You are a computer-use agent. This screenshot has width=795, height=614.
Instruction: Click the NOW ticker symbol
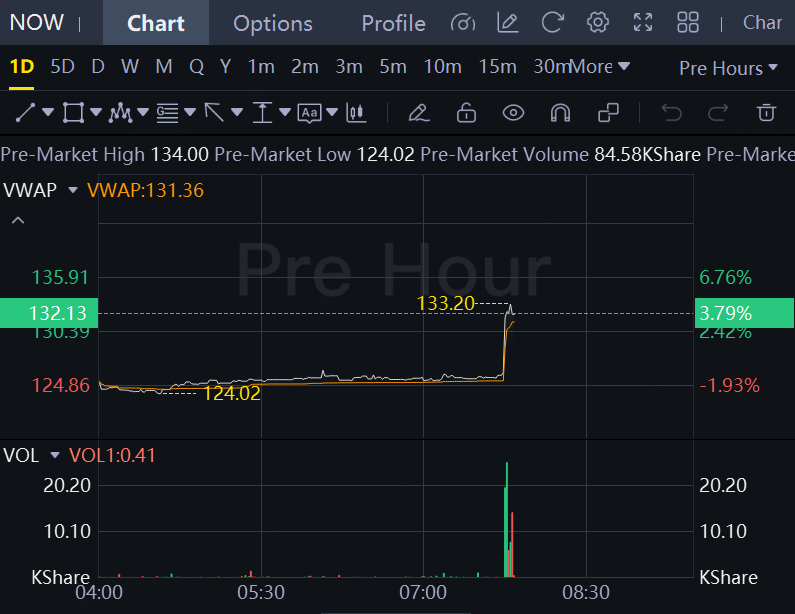click(x=37, y=22)
